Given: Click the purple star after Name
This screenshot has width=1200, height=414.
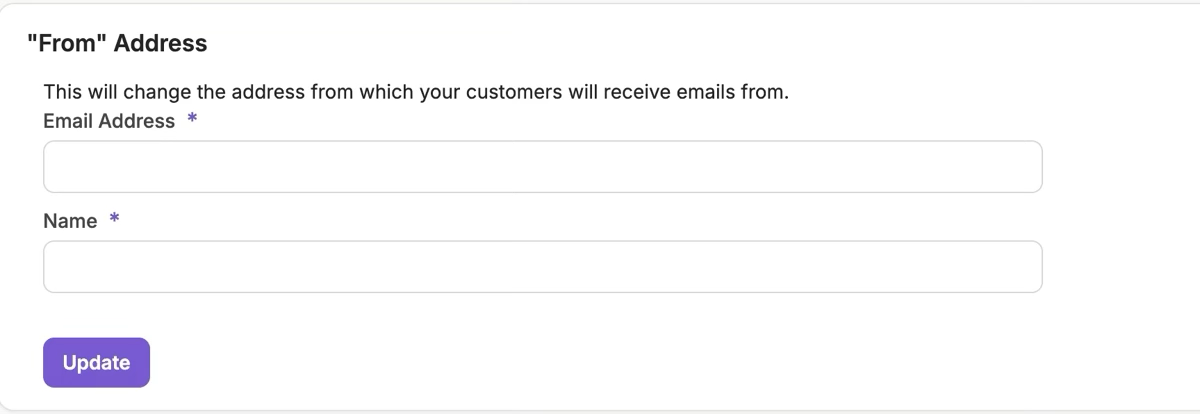Looking at the screenshot, I should click(x=114, y=221).
